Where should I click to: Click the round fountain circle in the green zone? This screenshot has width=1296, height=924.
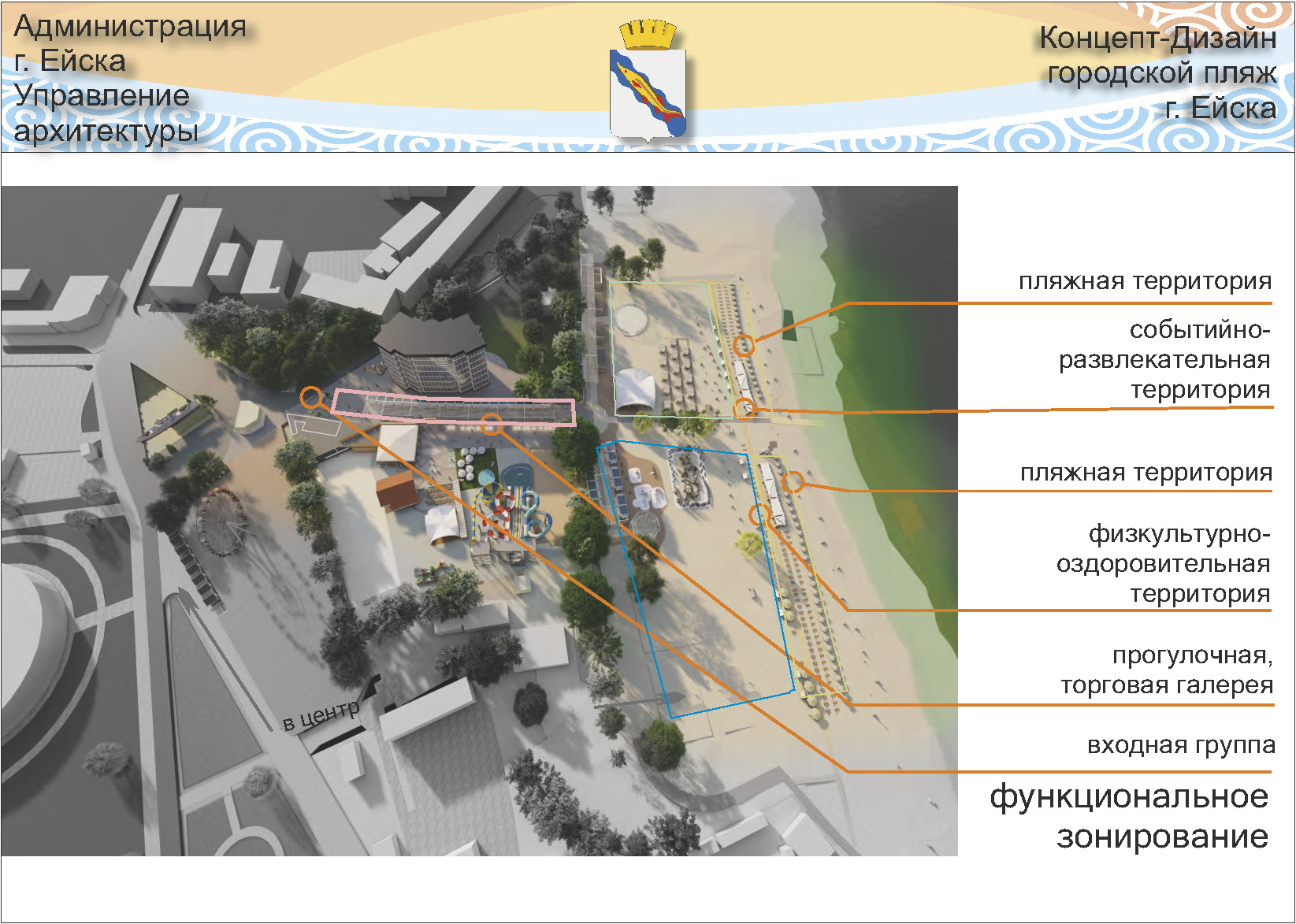point(631,320)
